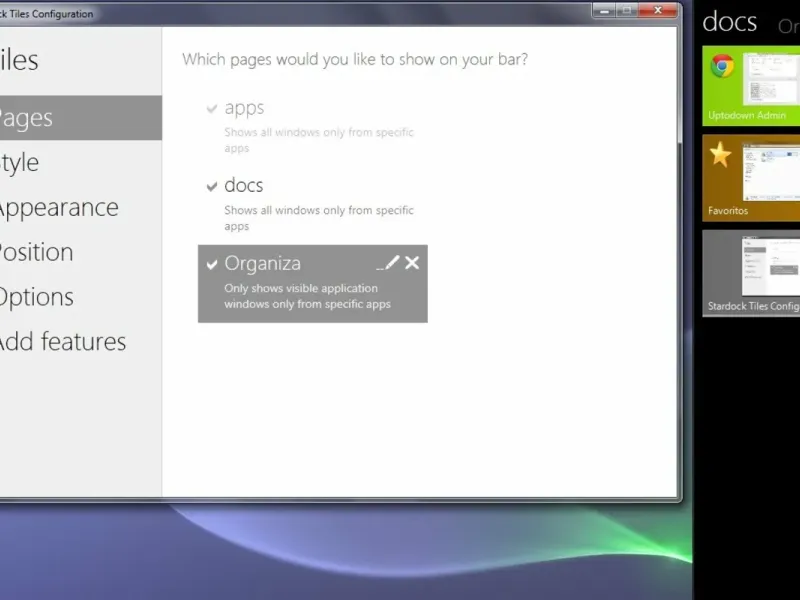Toggle the Organiza page checkmark
Screen dimensions: 800x600
212,264
